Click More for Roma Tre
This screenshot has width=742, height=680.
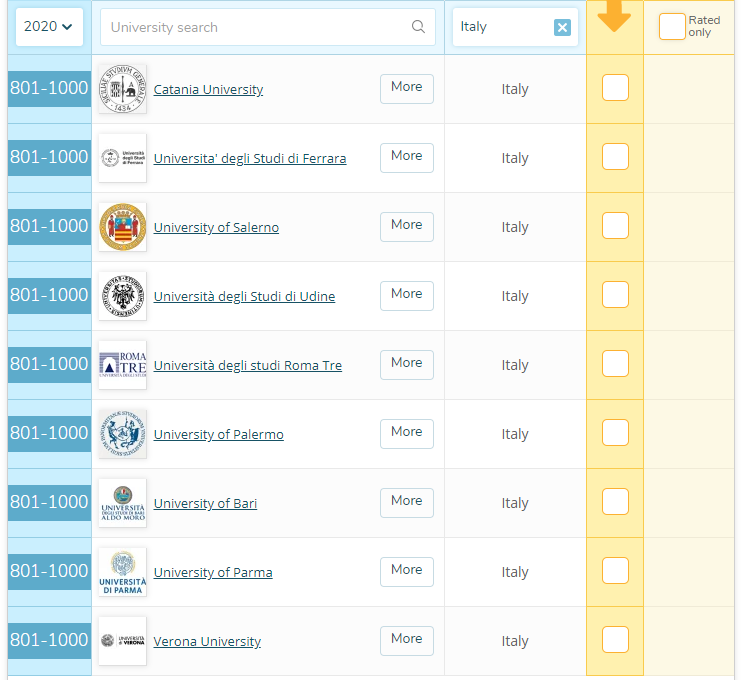coord(407,365)
